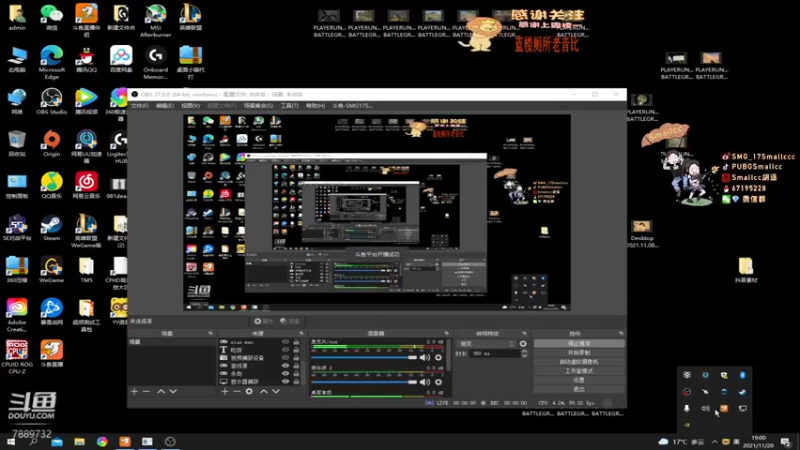Toggle visibility of xiao mao source
This screenshot has width=800, height=450.
[x=286, y=342]
